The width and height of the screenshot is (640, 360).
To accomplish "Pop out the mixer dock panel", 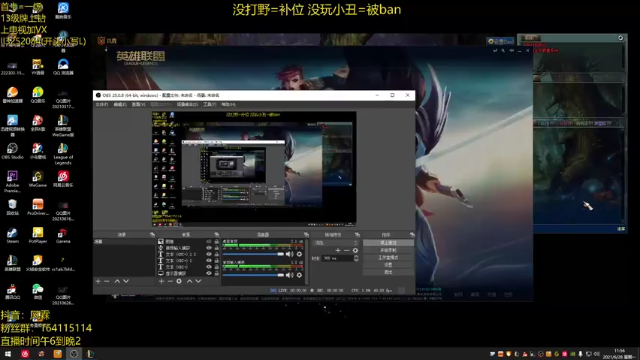I will [x=306, y=235].
